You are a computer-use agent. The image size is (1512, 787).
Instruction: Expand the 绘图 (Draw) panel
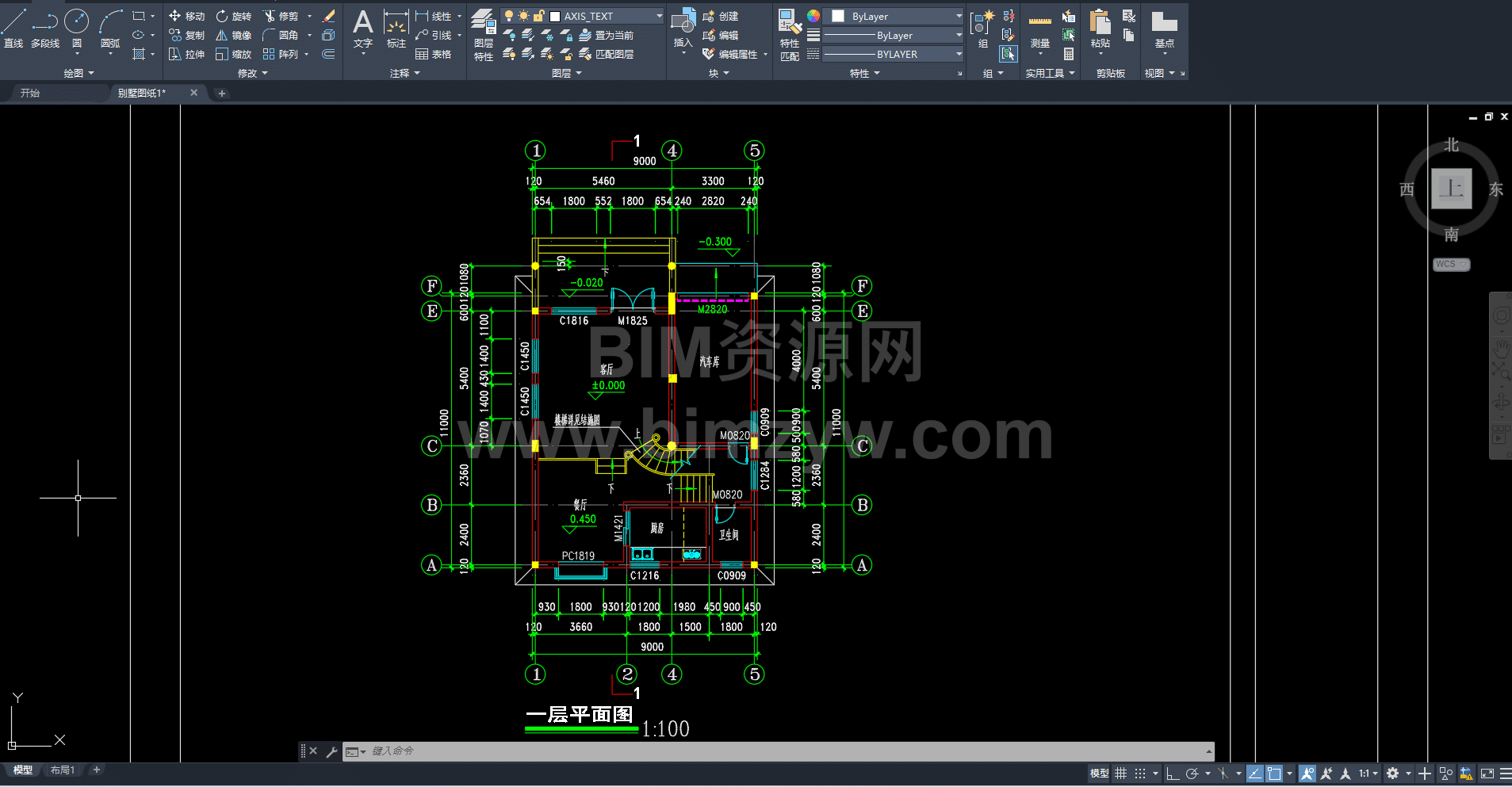click(x=78, y=73)
